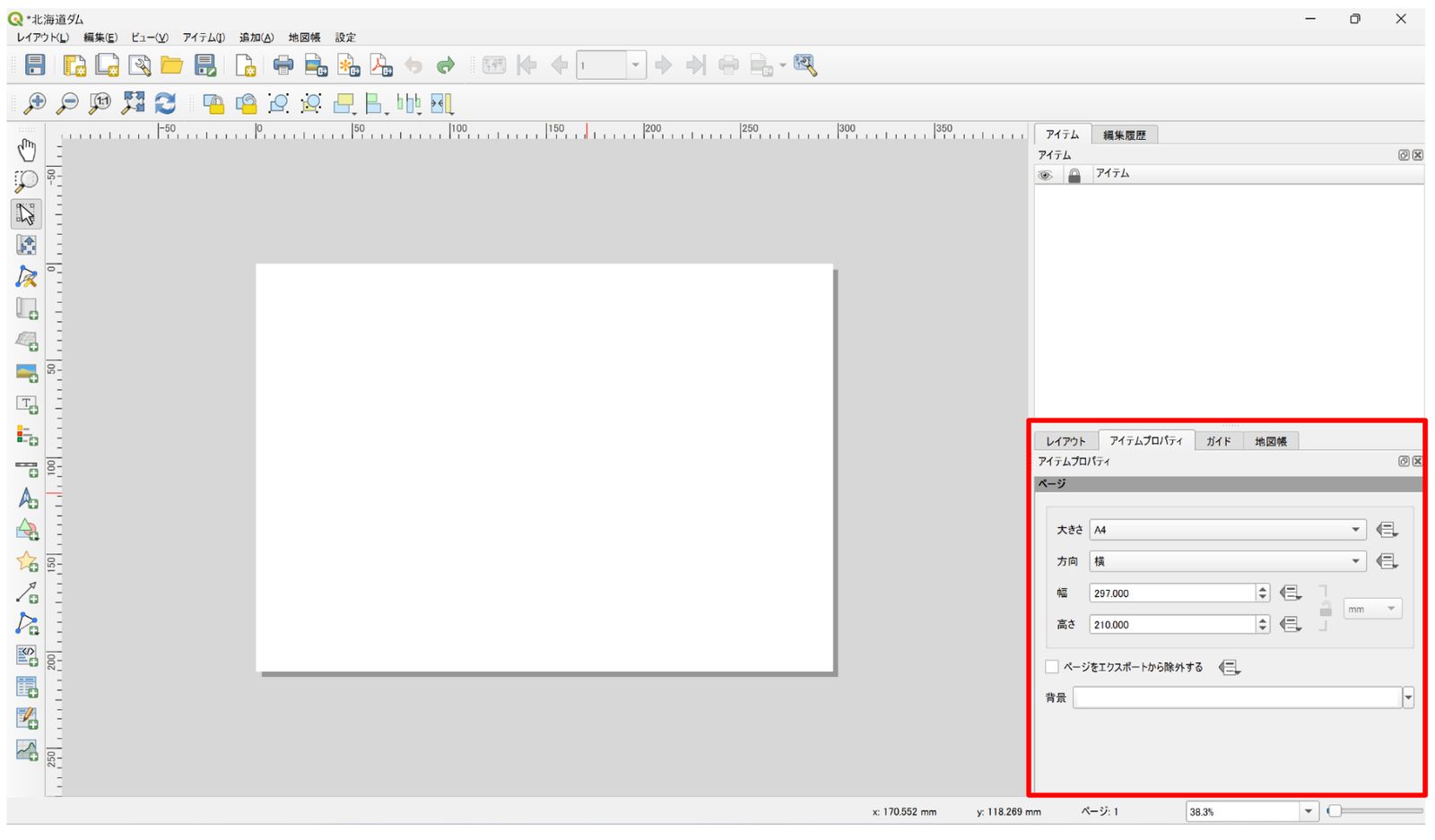Switch to the レイアウト properties tab
The width and height of the screenshot is (1435, 840).
click(1065, 441)
